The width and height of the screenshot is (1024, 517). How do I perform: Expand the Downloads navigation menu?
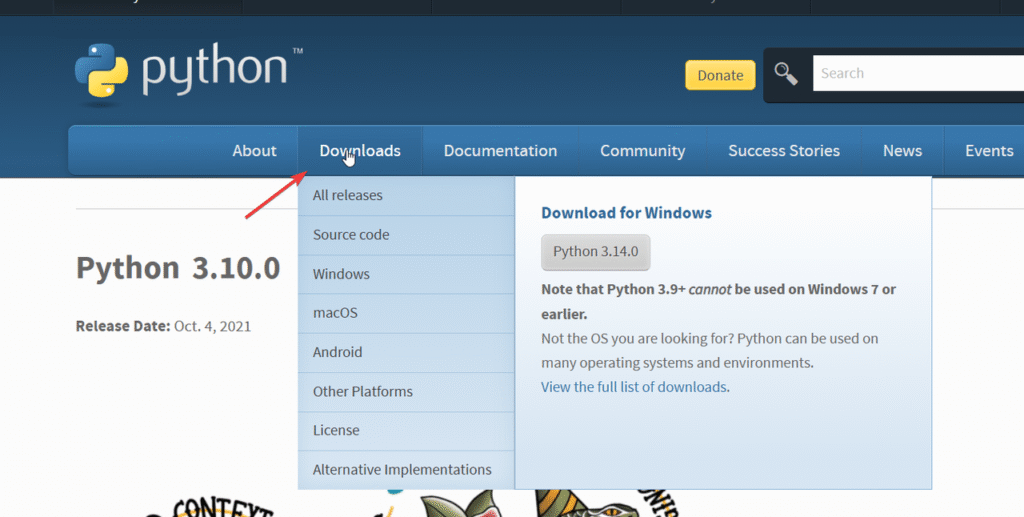pos(360,151)
